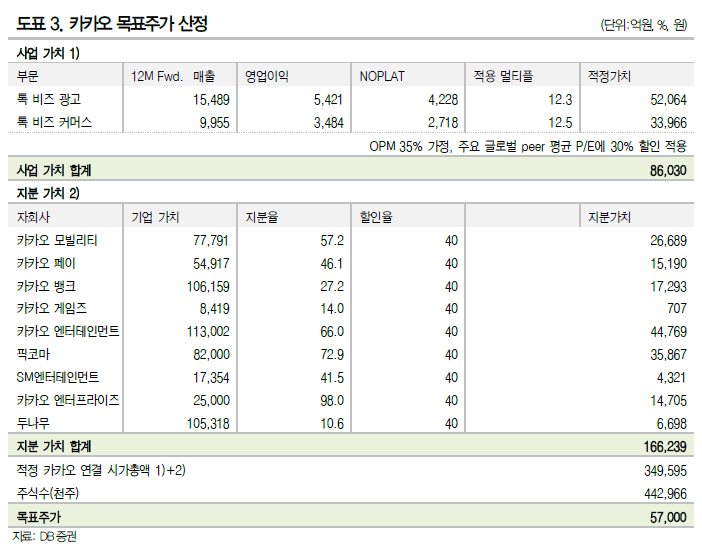Click the '적정가치' column header

(609, 76)
